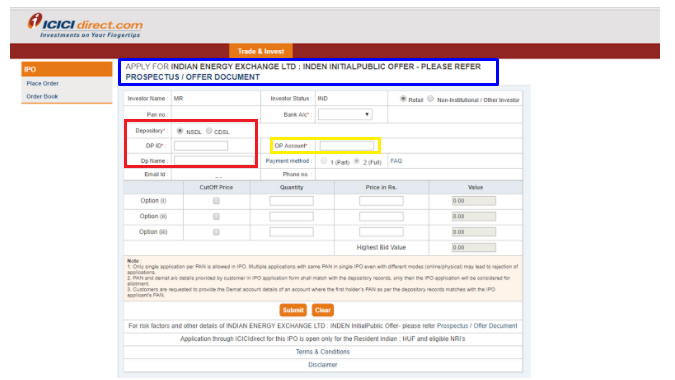Check CutOff Price for Option (iii)

pos(216,232)
